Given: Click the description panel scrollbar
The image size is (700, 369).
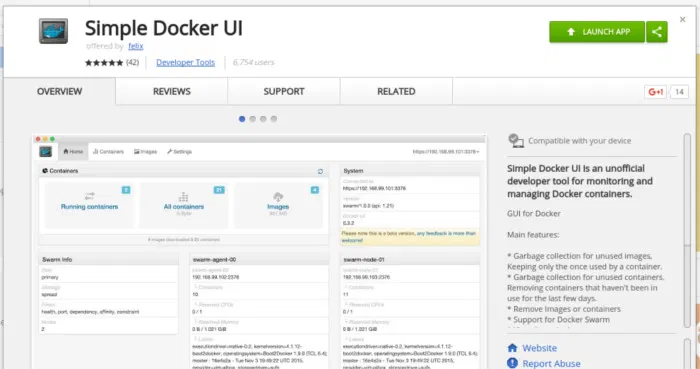Looking at the screenshot, I should 688,231.
